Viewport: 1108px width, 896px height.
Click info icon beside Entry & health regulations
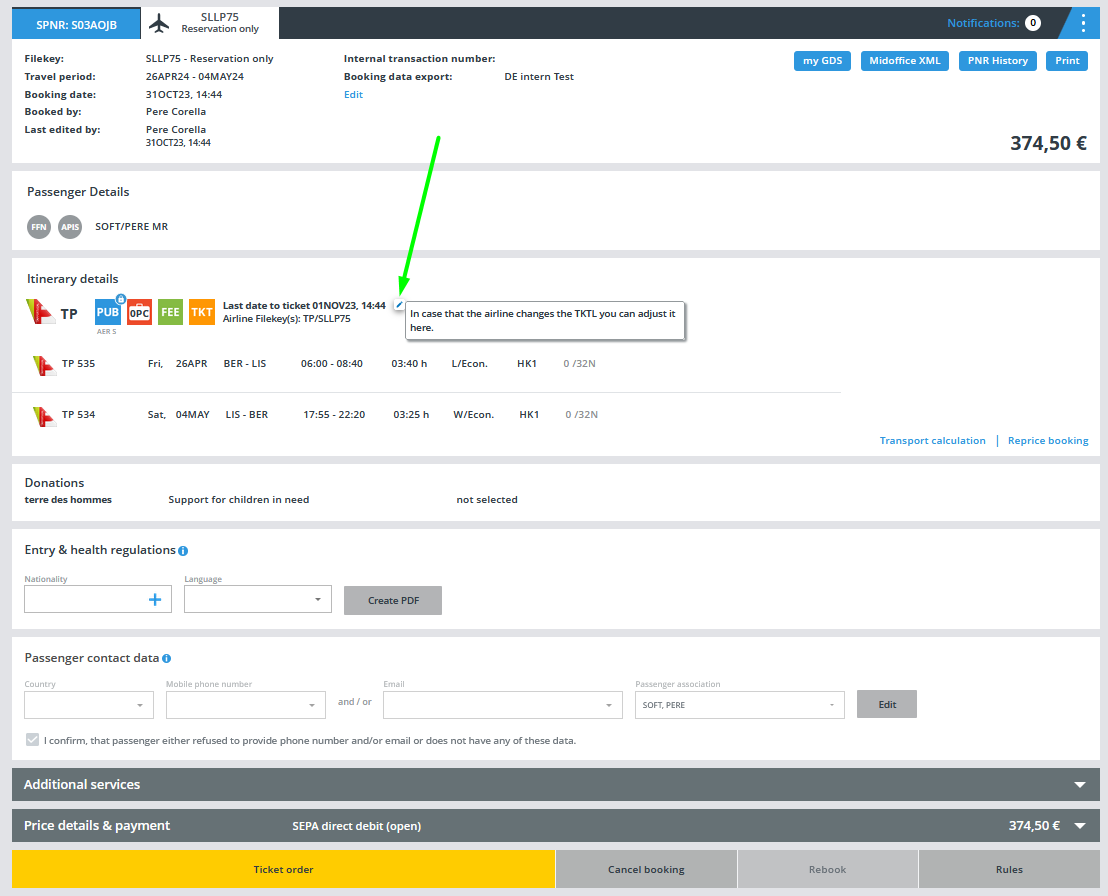tap(183, 551)
